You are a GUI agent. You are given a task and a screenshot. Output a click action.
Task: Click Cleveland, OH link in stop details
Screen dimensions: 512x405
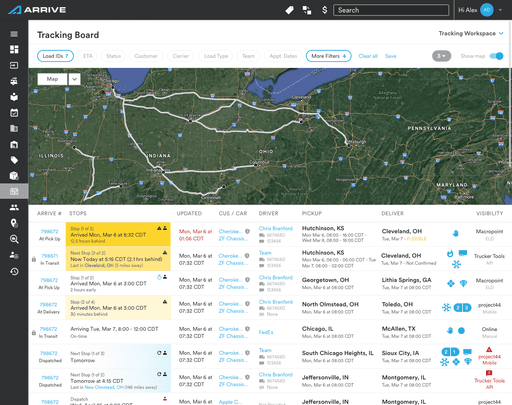[x=99, y=265]
